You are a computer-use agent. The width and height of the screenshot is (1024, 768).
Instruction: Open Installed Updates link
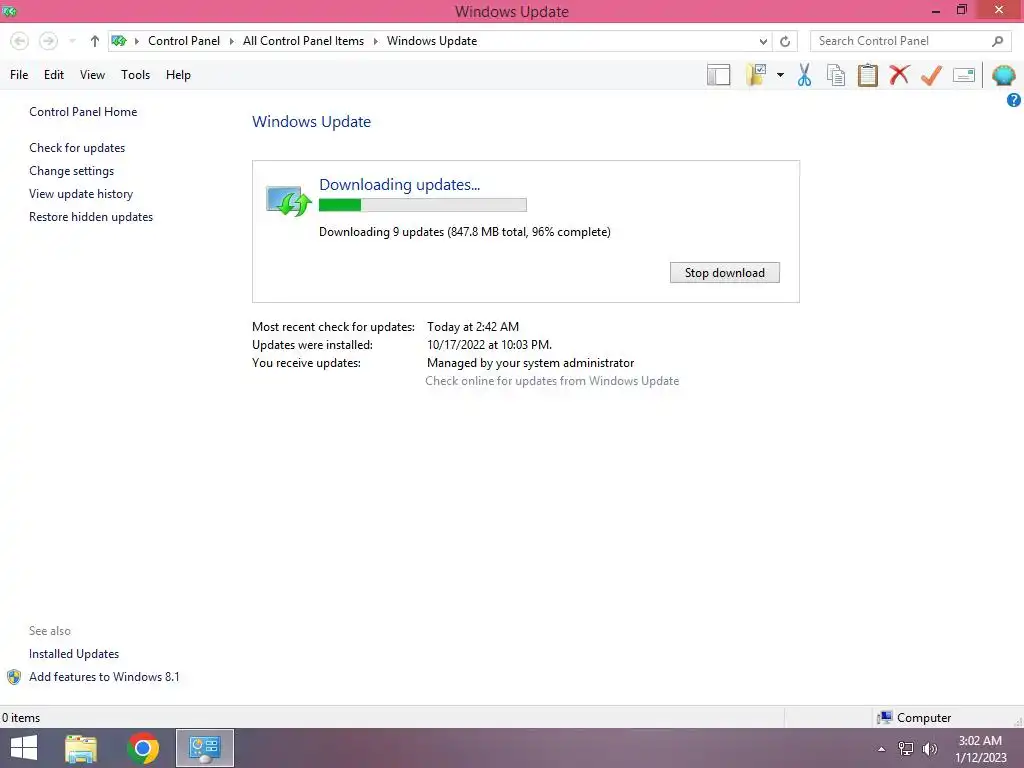(74, 654)
